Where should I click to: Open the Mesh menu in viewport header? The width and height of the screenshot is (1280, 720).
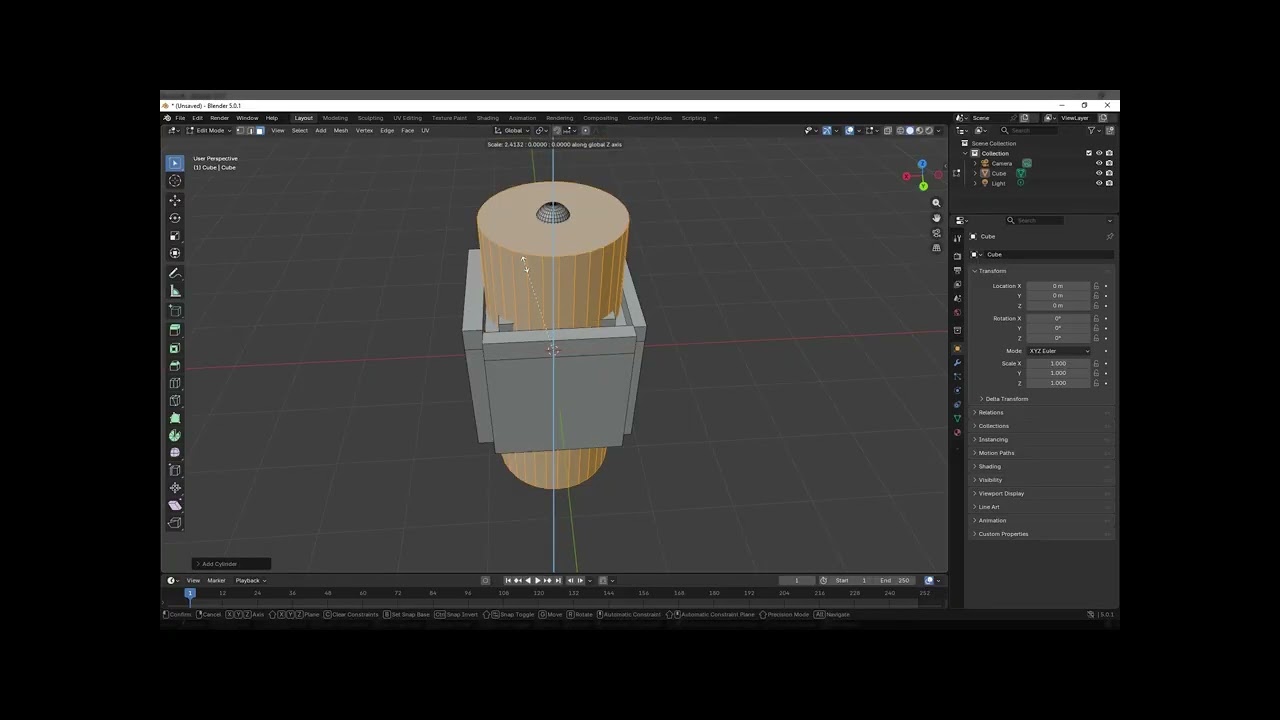click(341, 130)
